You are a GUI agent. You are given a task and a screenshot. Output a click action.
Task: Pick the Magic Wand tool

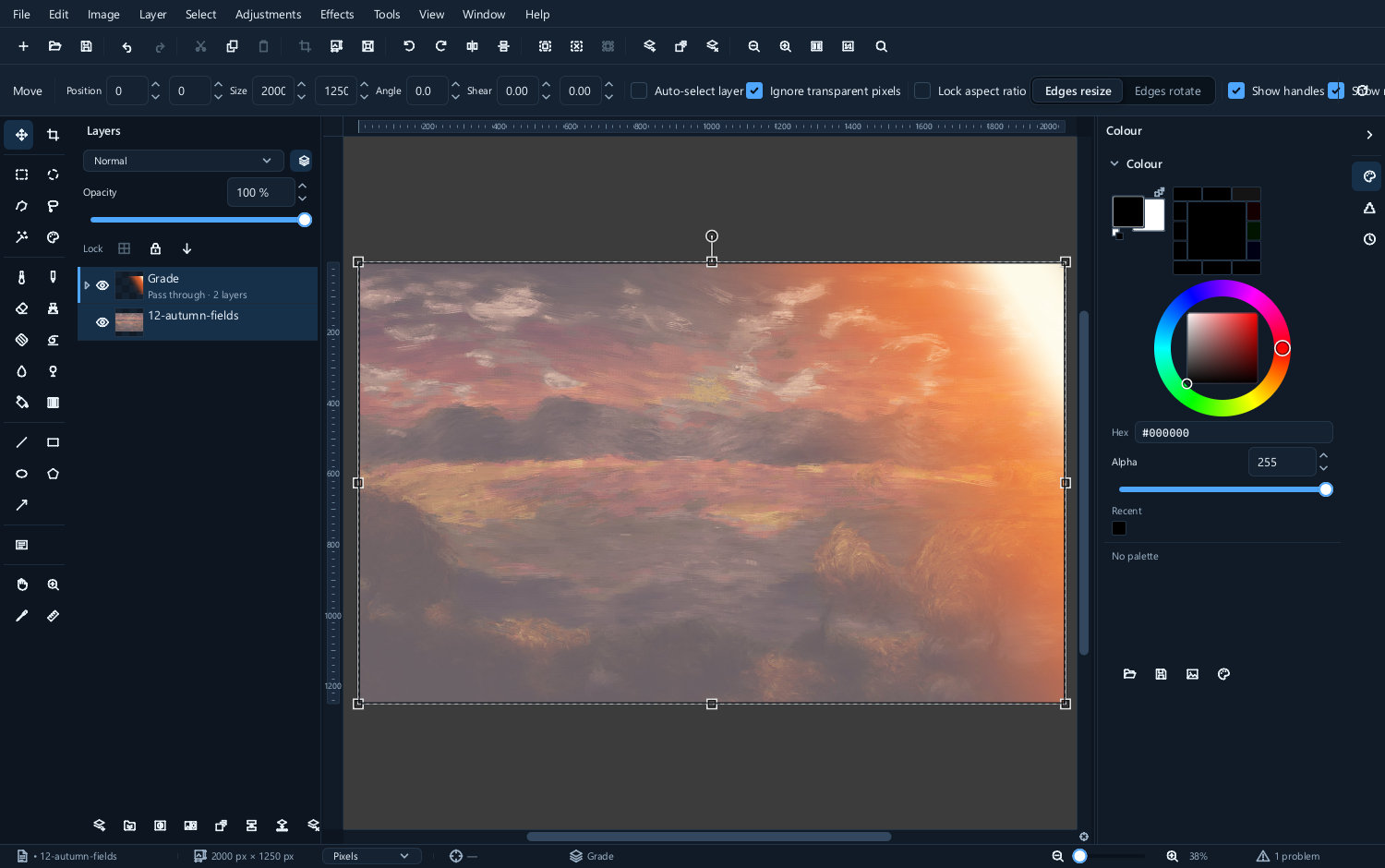click(x=21, y=237)
